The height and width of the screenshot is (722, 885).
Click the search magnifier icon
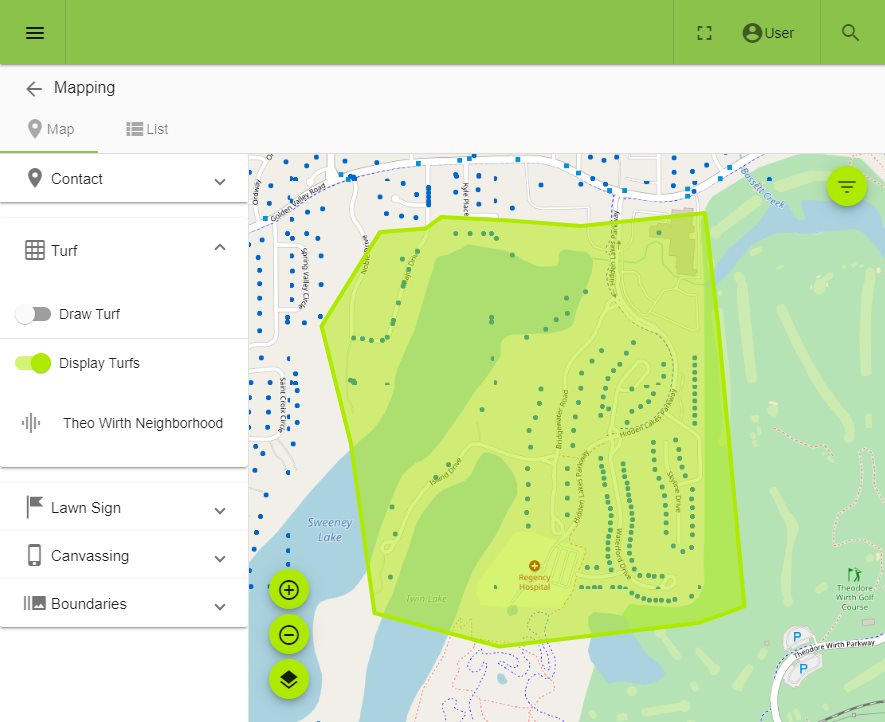click(851, 33)
